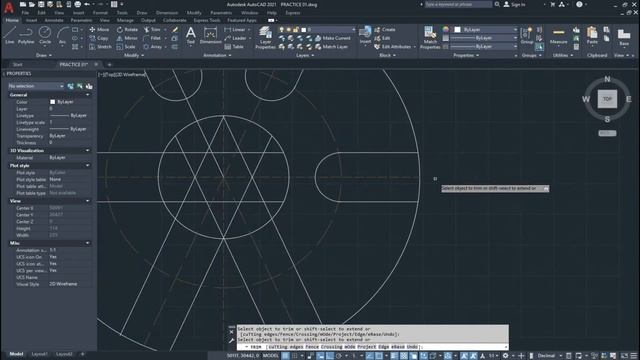Click the Erase tool icon
The image size is (640, 360).
pos(175,29)
